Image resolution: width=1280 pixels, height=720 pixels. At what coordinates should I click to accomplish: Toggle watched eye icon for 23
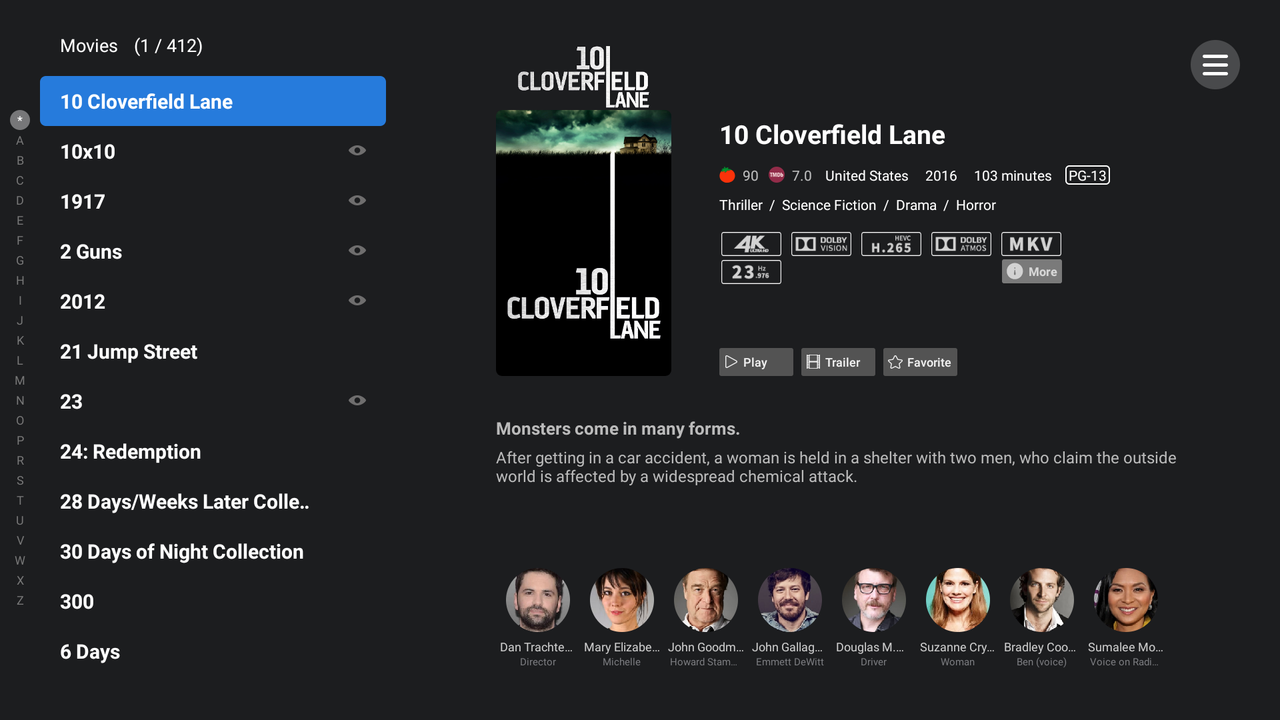tap(357, 400)
